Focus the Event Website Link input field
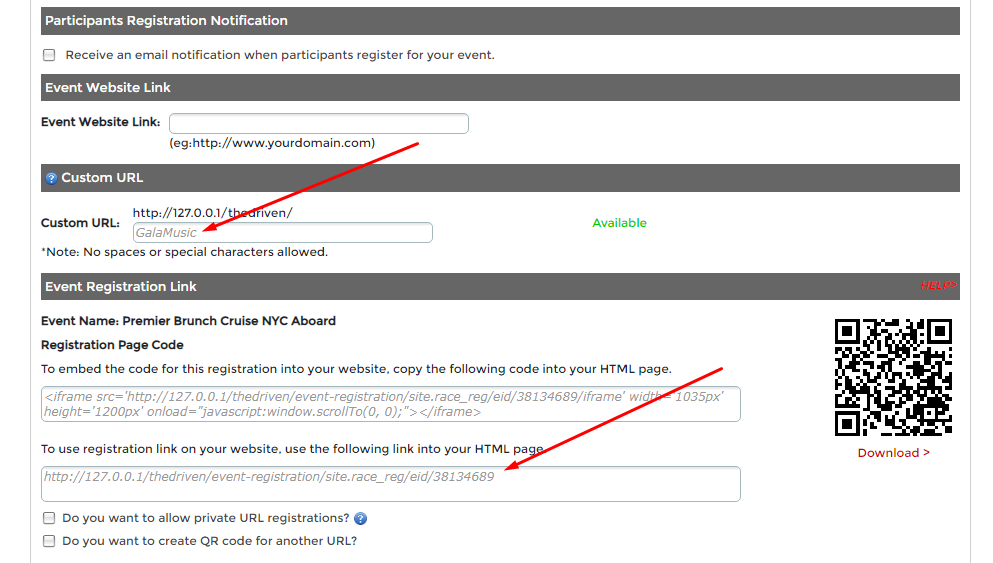The image size is (993, 563). coord(318,123)
